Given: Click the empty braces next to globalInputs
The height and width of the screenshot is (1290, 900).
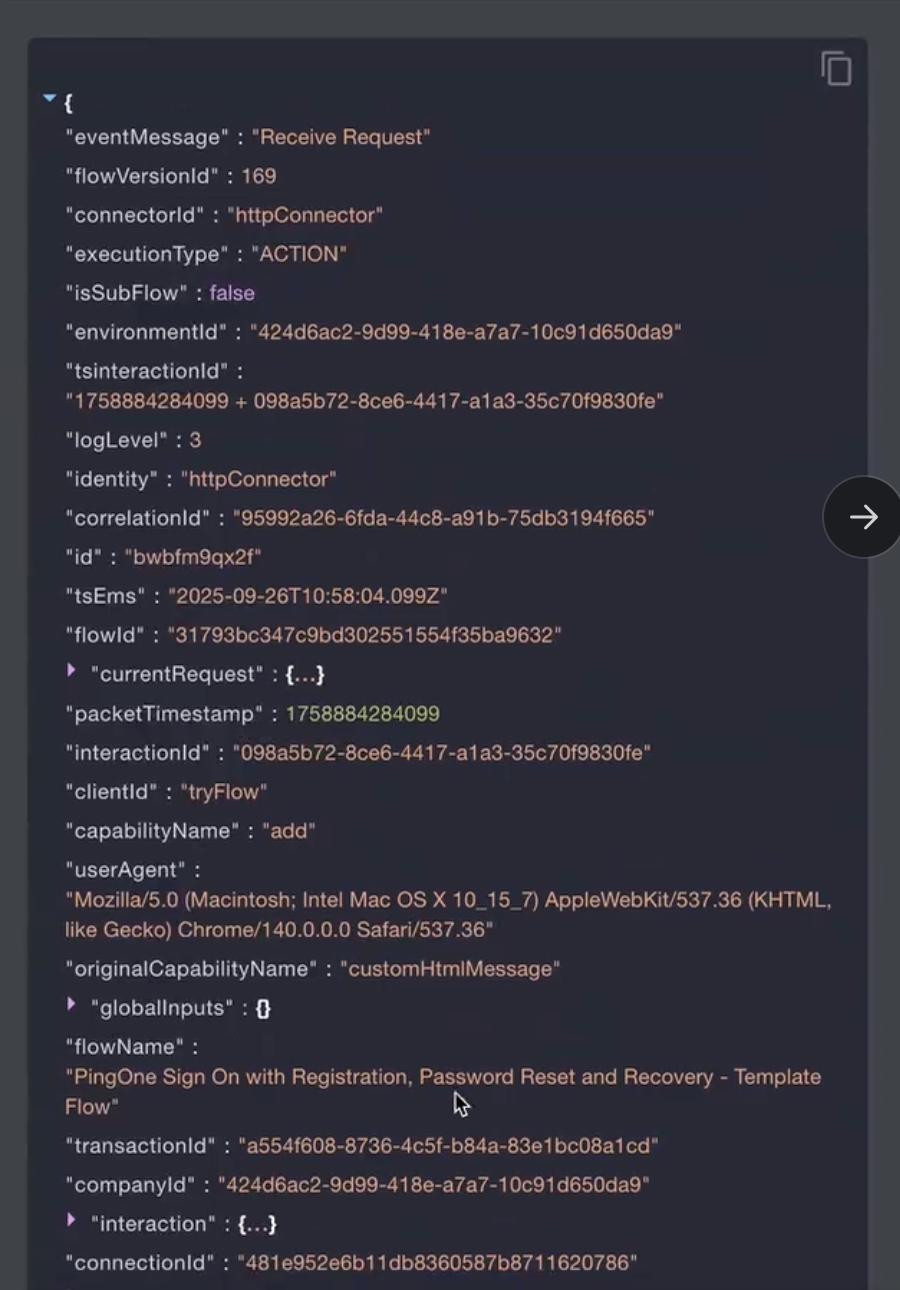Looking at the screenshot, I should pos(262,1008).
